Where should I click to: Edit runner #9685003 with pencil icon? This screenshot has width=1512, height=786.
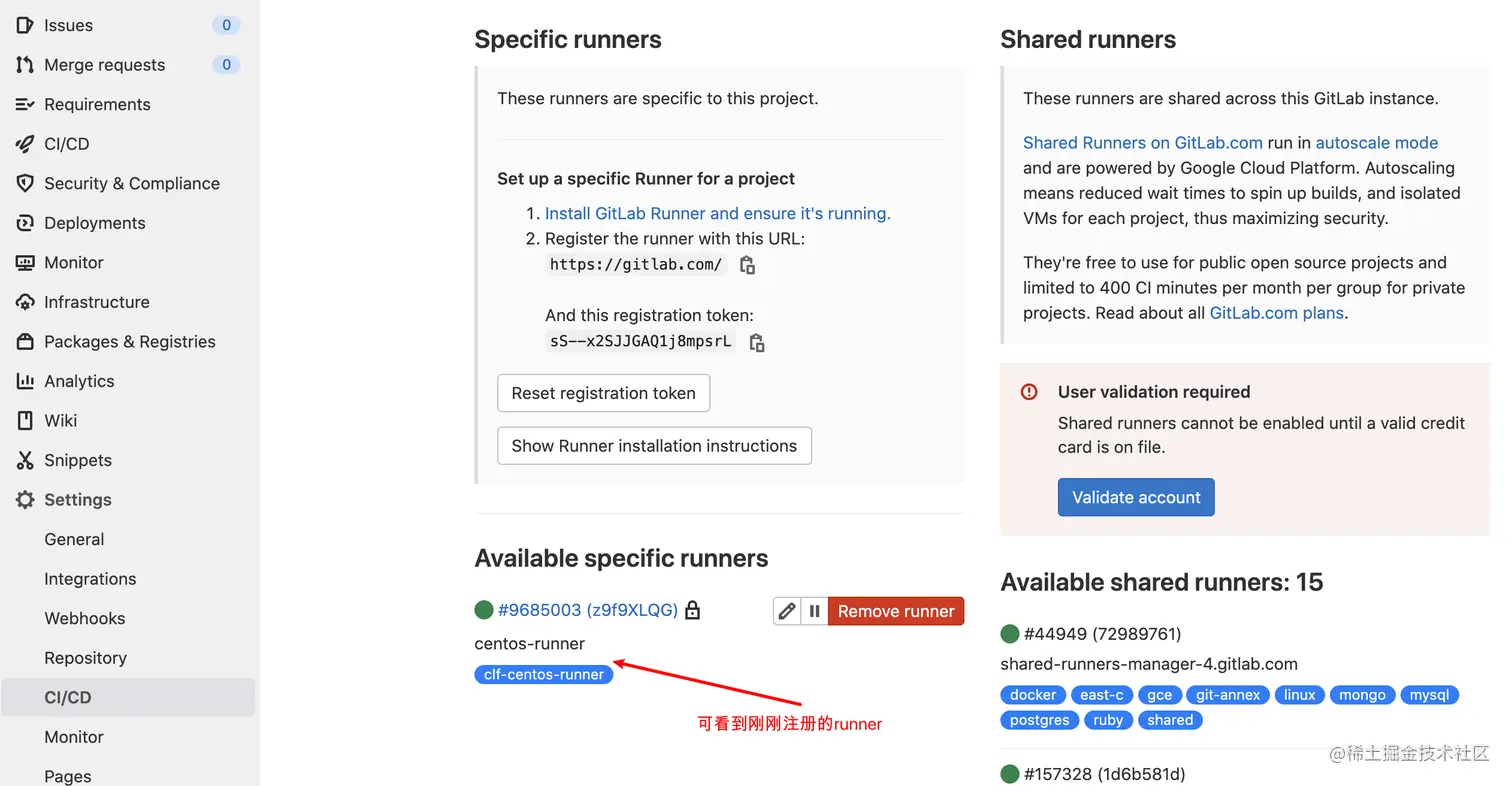[787, 611]
